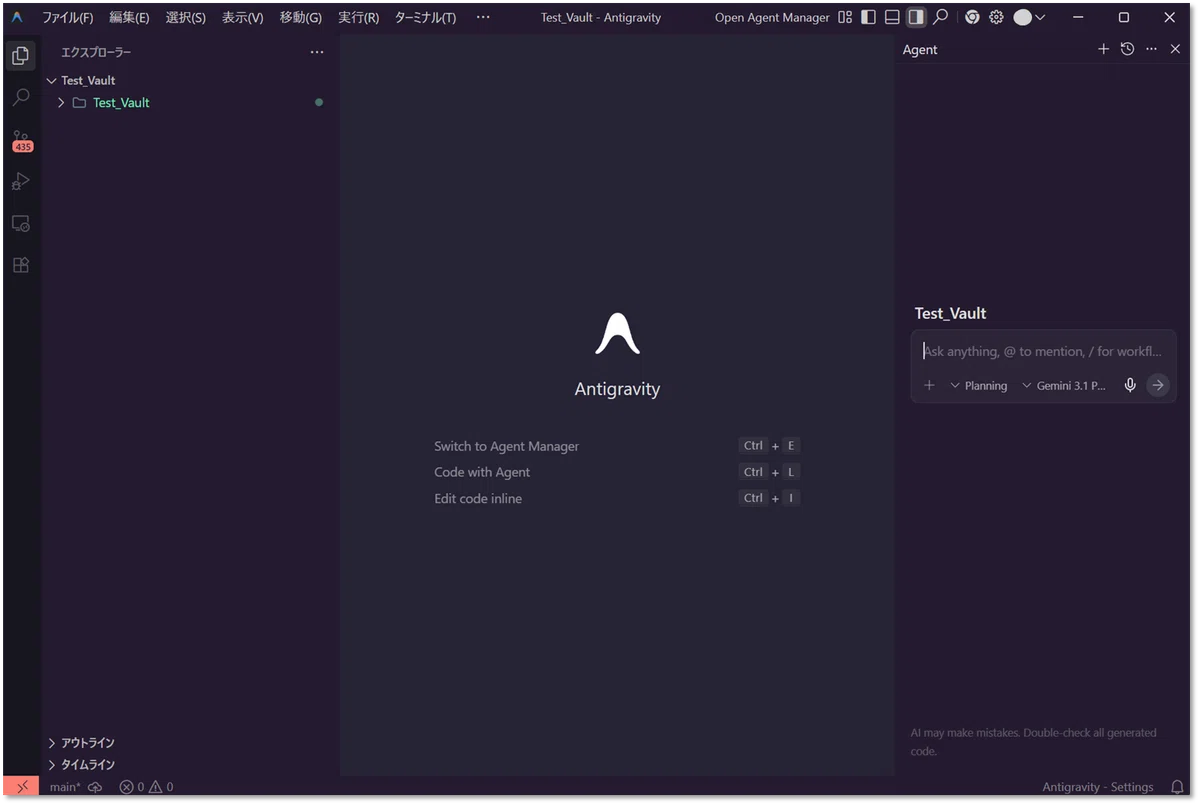Click the remote window status bar icon
The image size is (1200, 805).
[x=22, y=787]
